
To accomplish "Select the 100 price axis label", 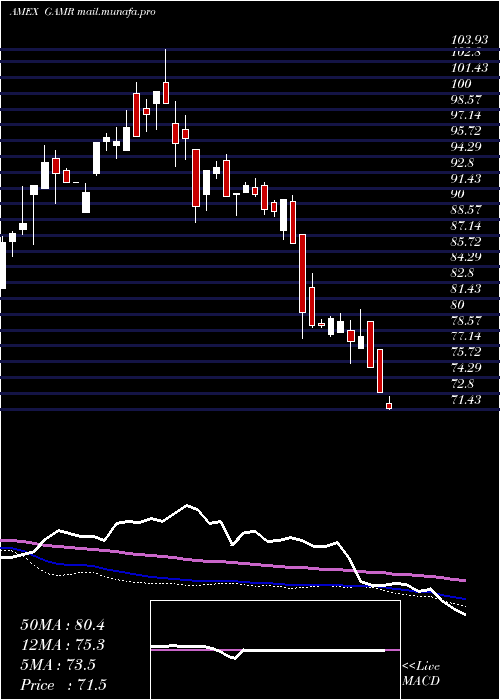I will [x=460, y=84].
